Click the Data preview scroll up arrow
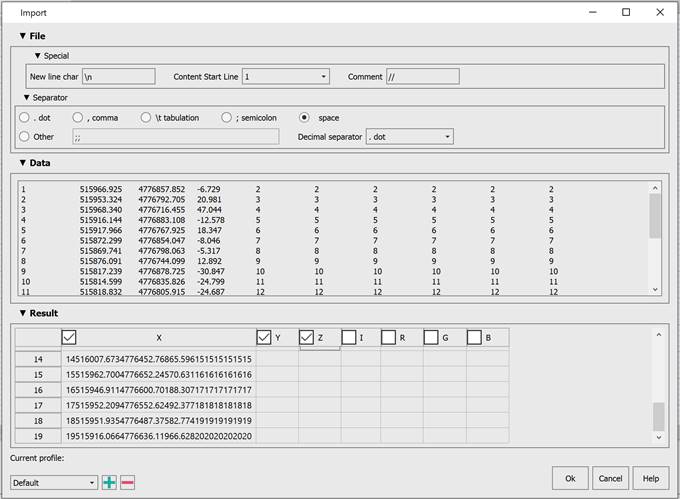The image size is (680, 499). (655, 188)
